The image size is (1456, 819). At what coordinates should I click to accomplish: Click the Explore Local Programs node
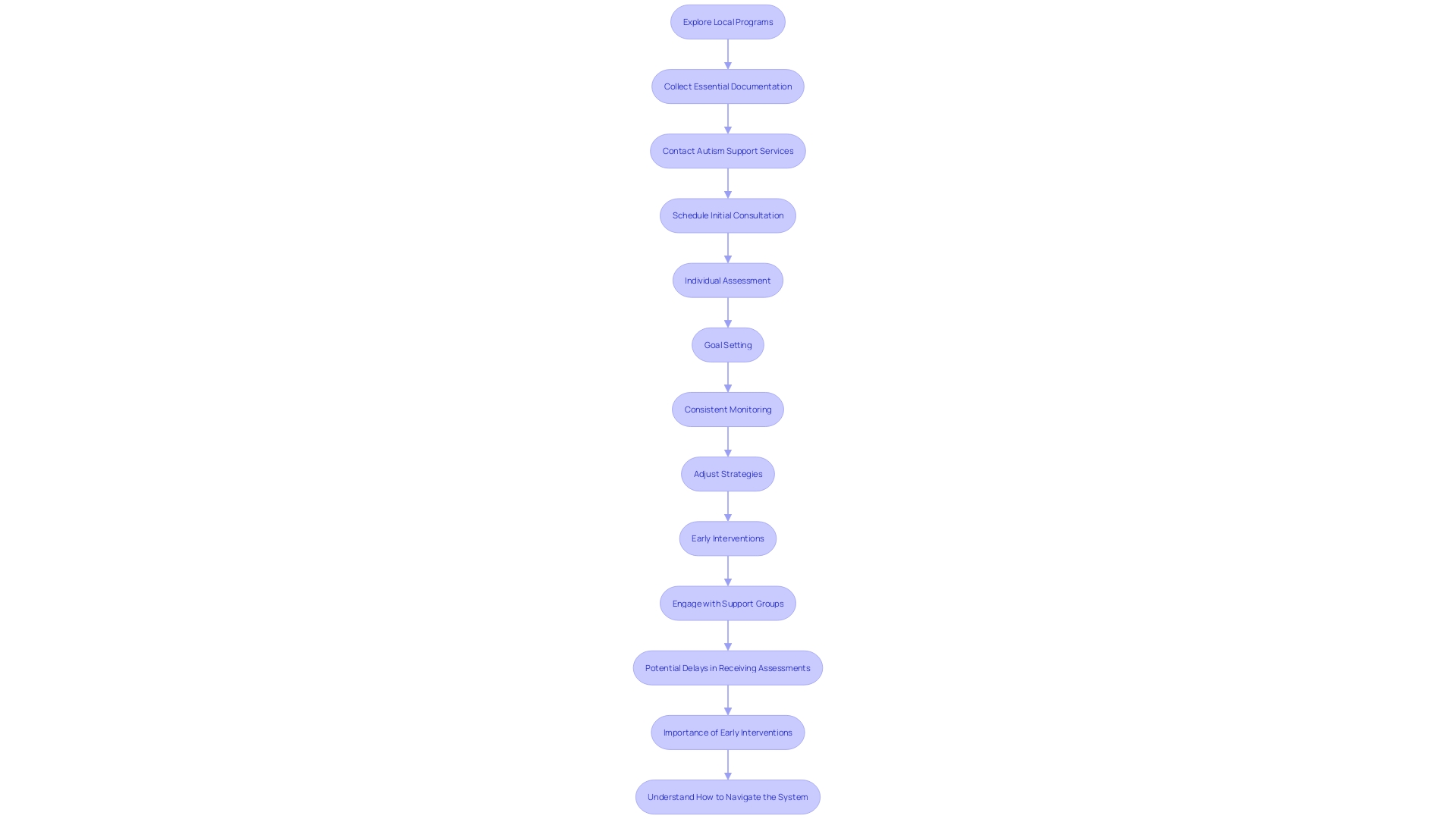pos(727,21)
